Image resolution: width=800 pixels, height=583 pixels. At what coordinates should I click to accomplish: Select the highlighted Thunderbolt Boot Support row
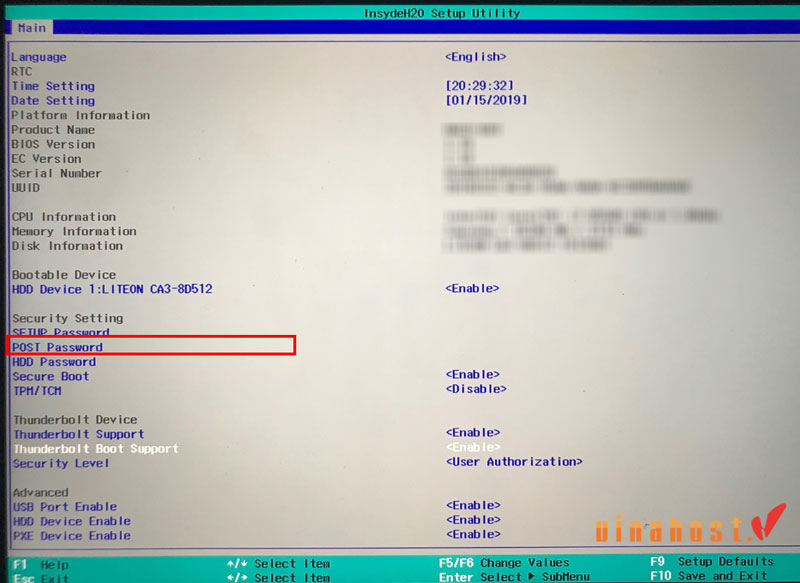pos(96,449)
